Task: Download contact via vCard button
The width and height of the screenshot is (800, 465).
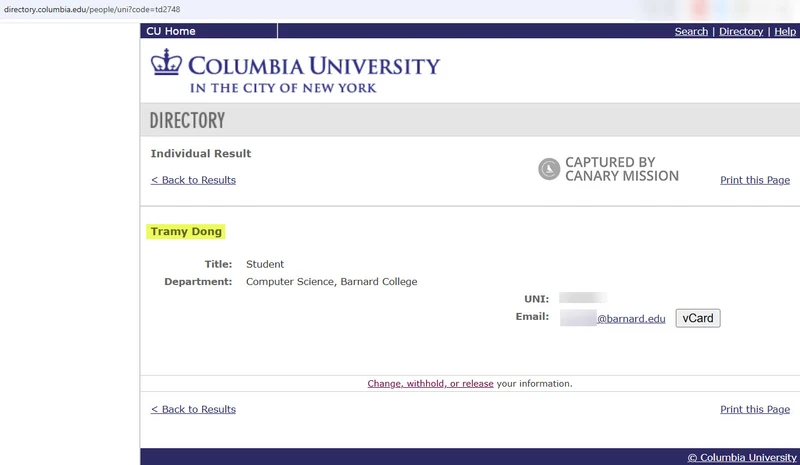Action: (698, 318)
